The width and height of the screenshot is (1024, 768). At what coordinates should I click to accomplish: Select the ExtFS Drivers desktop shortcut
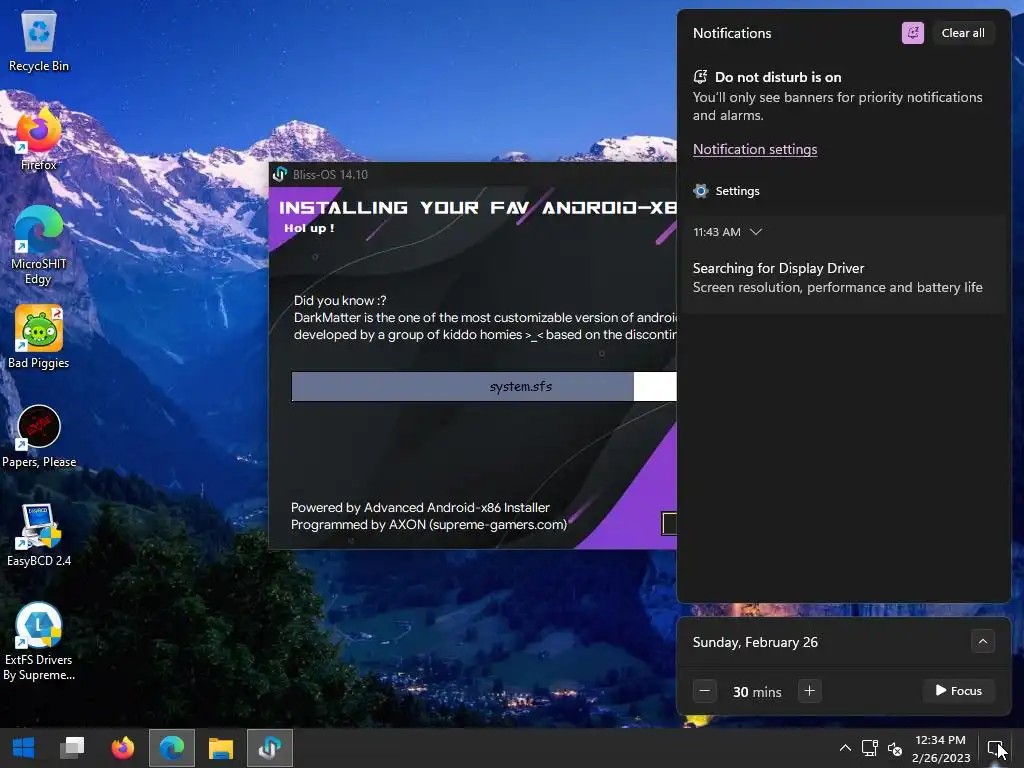39,642
